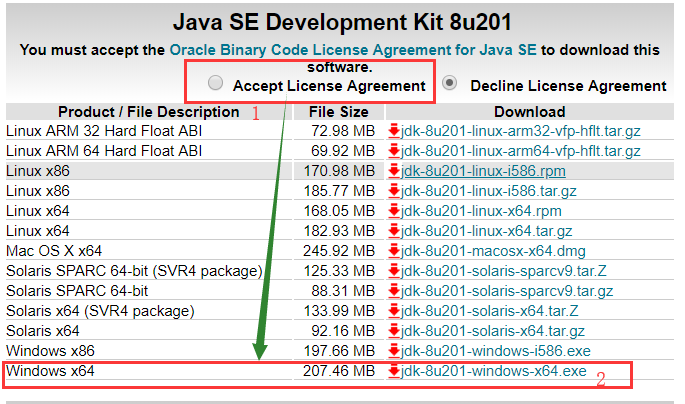
Task: Download jdk-8u201-linux-i586.rpm
Action: pos(483,171)
